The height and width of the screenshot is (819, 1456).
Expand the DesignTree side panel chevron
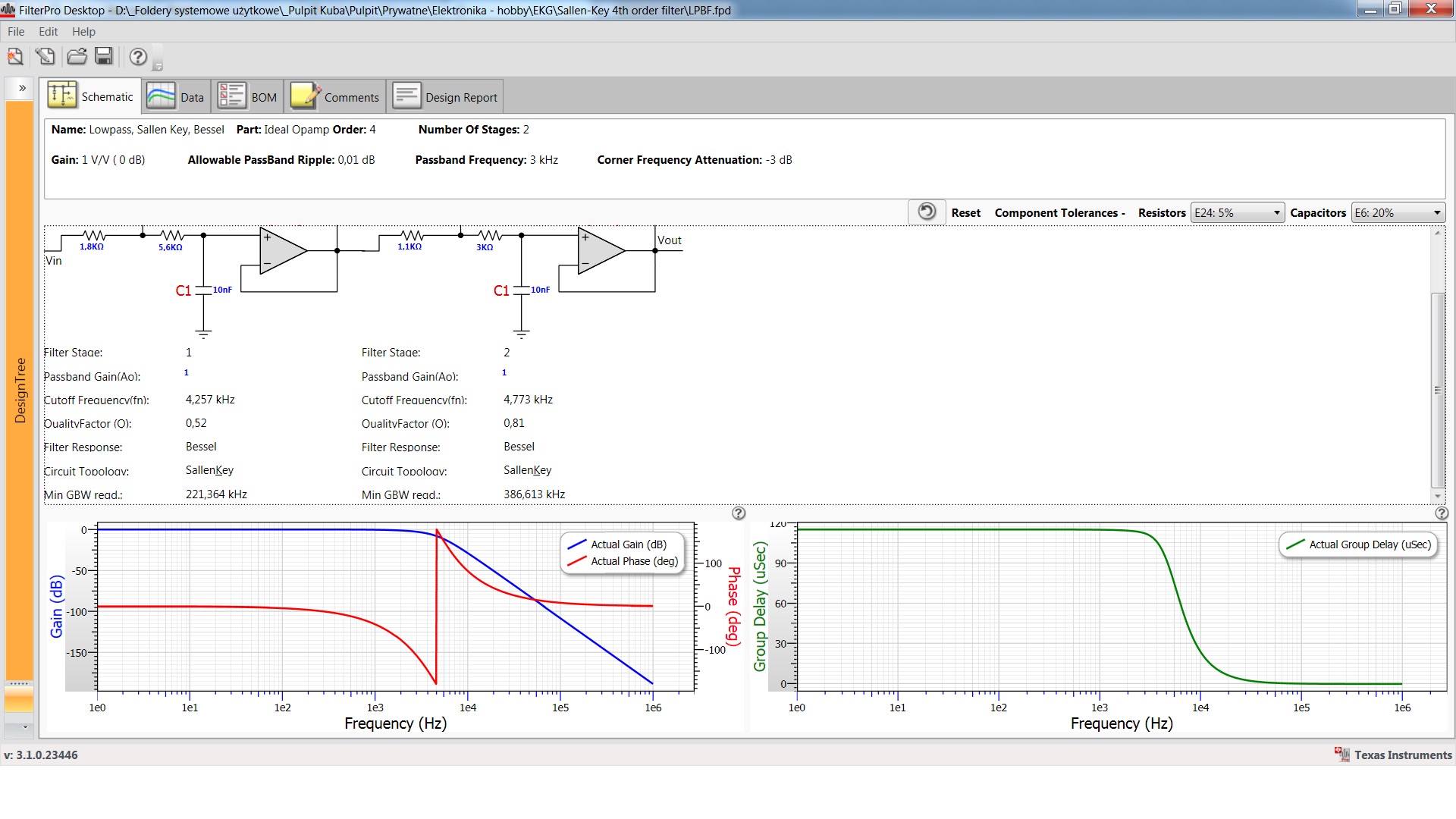click(22, 88)
